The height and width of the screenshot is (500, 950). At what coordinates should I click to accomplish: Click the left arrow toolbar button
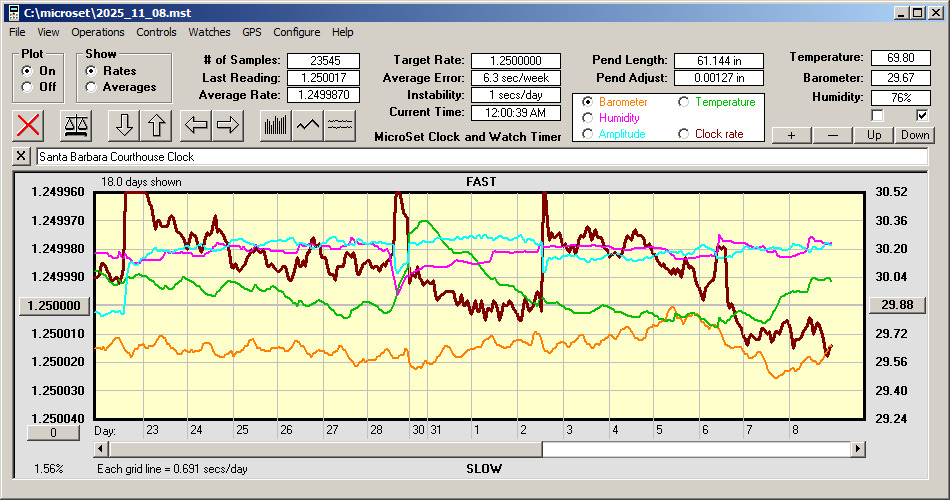pyautogui.click(x=196, y=125)
